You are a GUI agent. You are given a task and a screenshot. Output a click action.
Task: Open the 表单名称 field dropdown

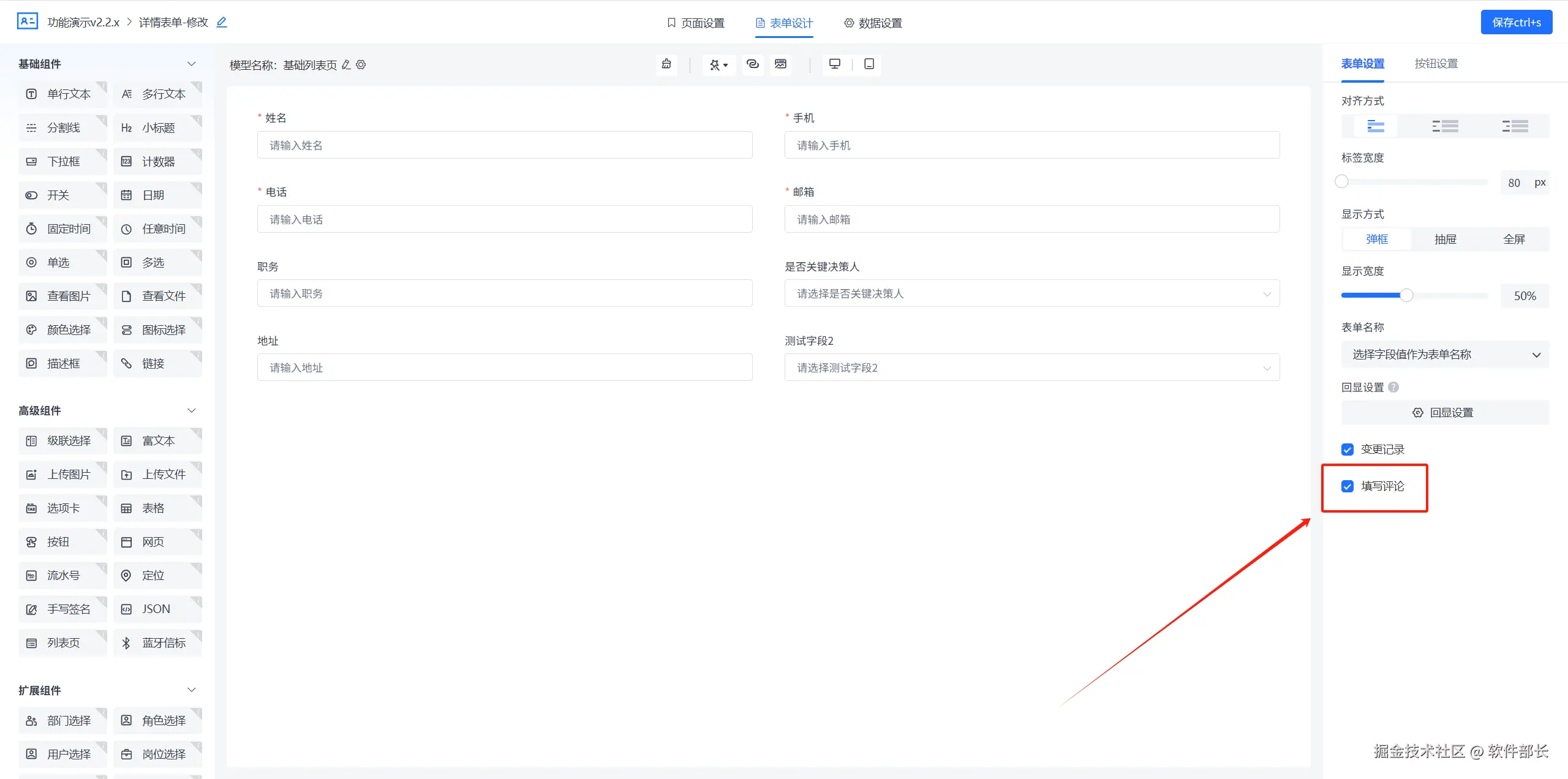click(1445, 355)
